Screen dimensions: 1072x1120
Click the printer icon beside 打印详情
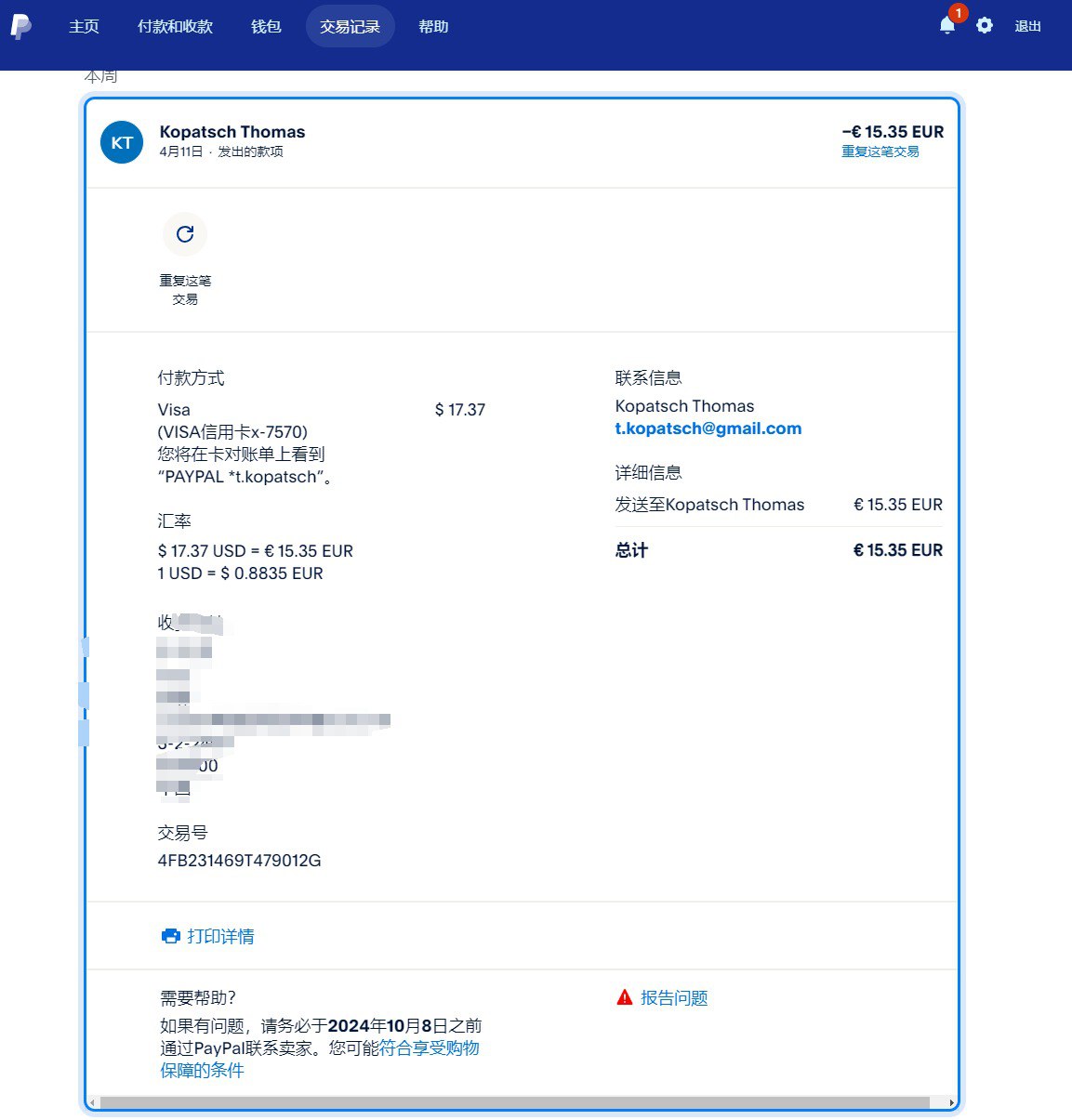coord(170,936)
